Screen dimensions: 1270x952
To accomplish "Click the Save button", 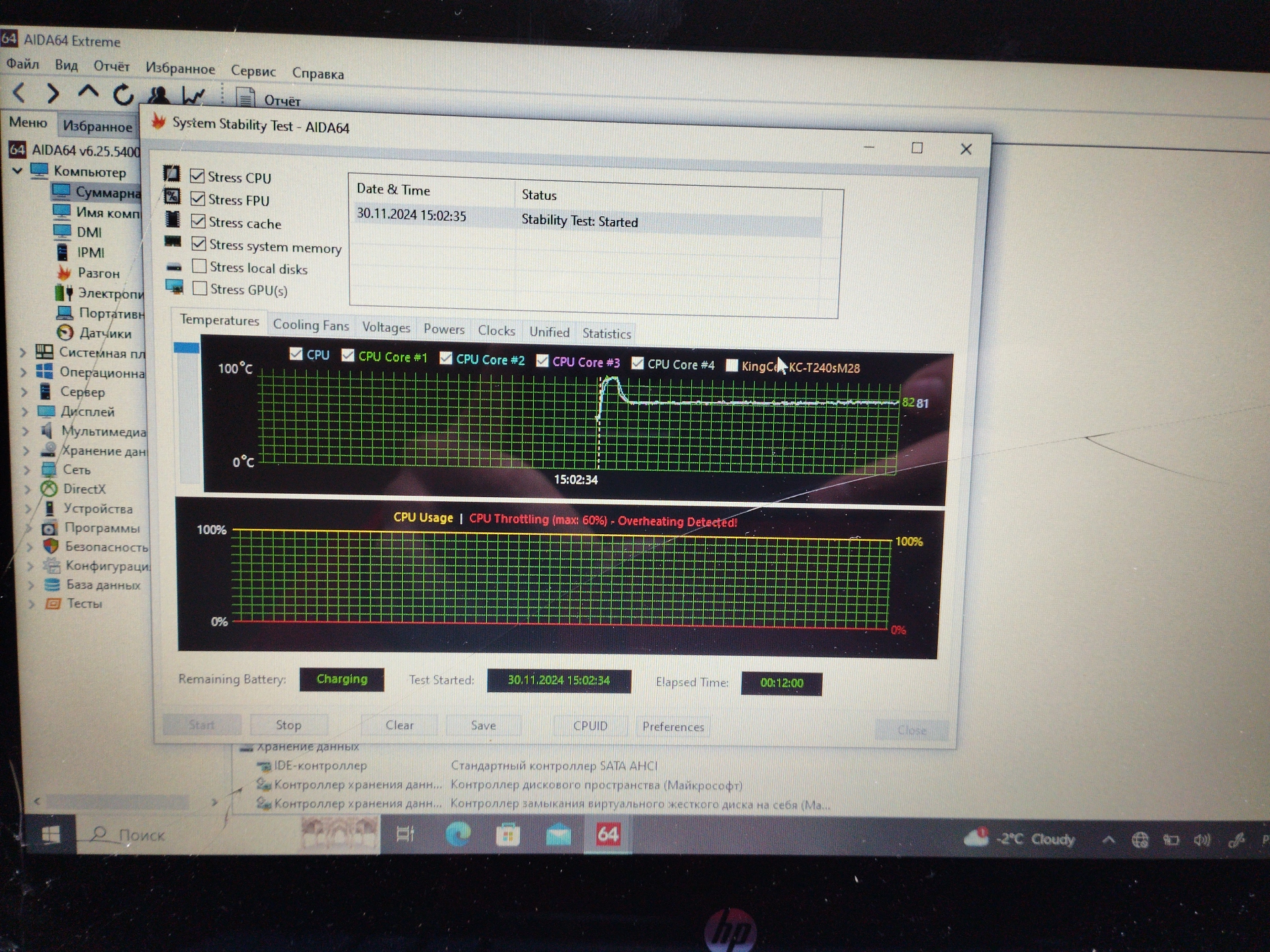I will (x=484, y=725).
